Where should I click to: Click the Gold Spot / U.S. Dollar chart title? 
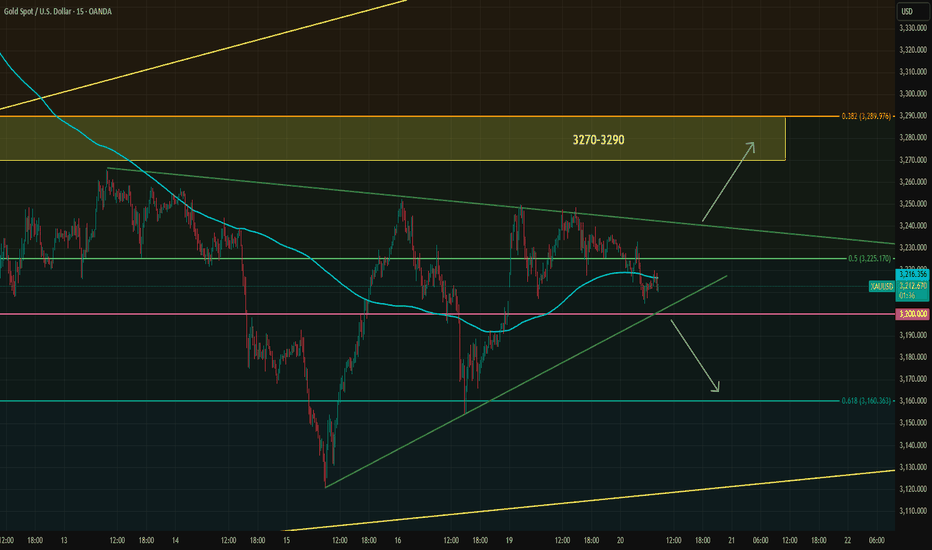pos(58,11)
